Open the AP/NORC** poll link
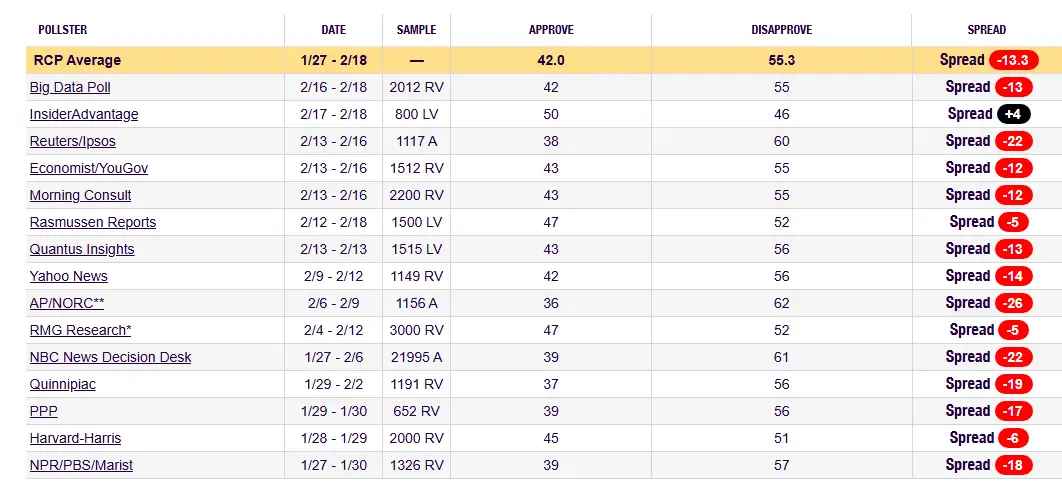1062x488 pixels. coord(67,303)
